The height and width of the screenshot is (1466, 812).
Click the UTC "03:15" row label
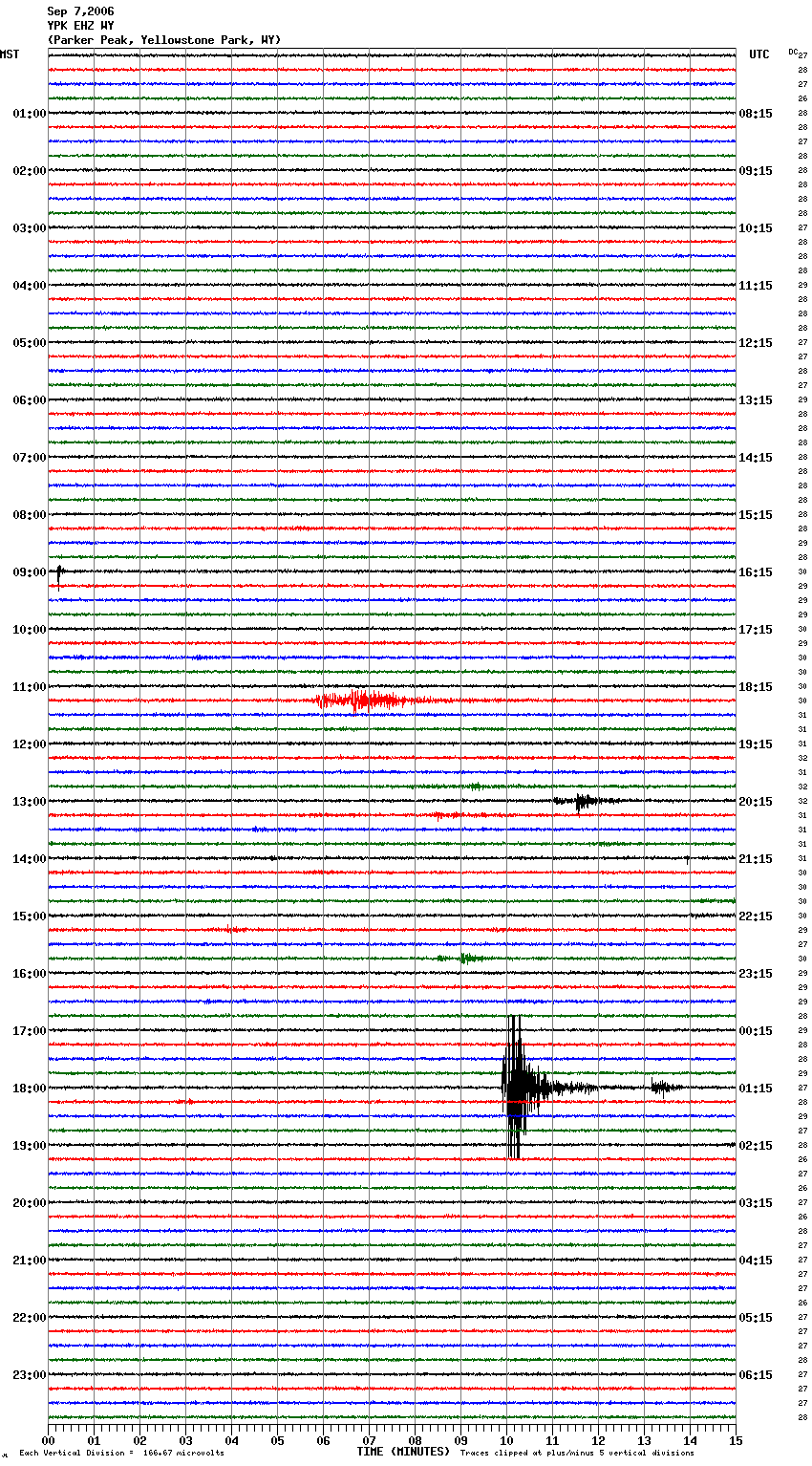756,1203
